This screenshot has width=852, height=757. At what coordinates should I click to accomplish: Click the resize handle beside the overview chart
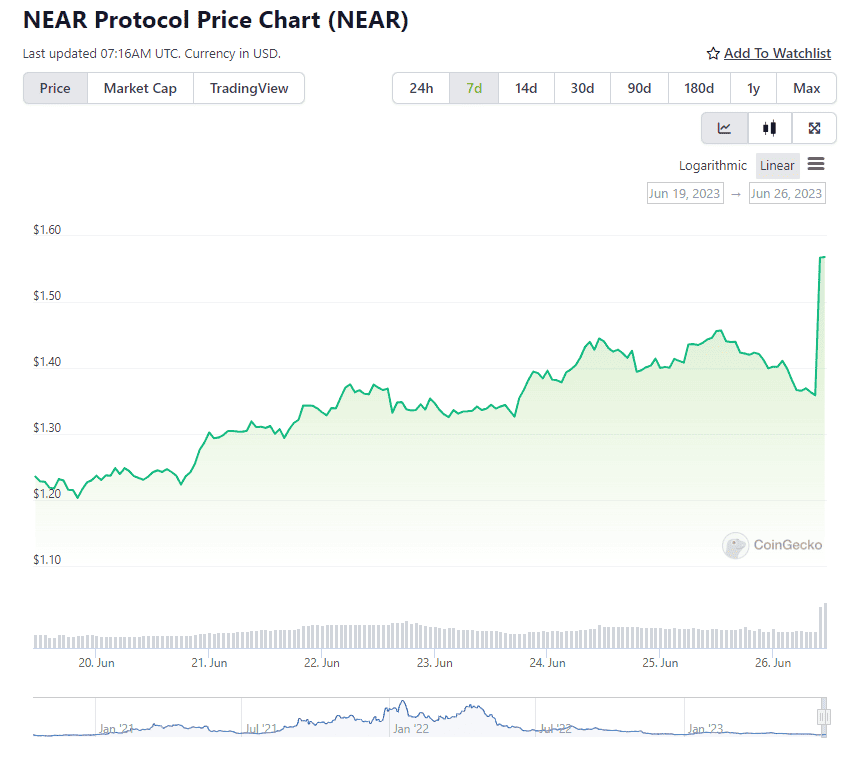tap(825, 716)
